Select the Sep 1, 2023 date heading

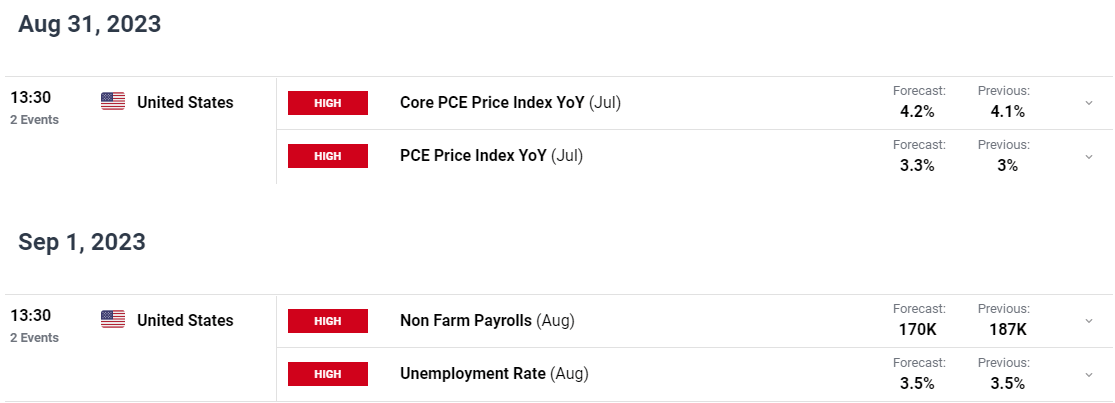[82, 242]
